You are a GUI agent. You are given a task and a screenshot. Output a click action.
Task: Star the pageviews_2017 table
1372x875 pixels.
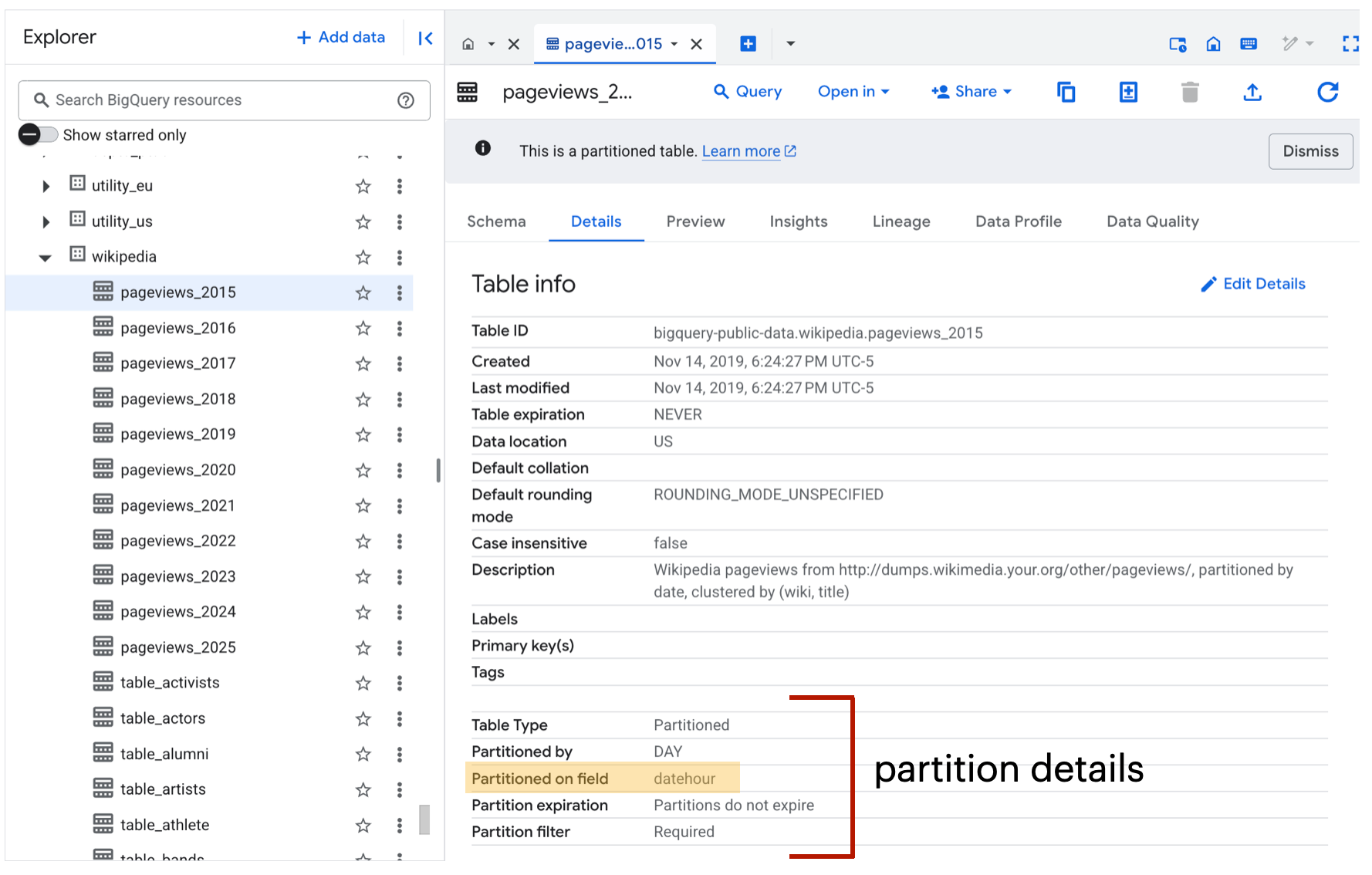(x=363, y=364)
